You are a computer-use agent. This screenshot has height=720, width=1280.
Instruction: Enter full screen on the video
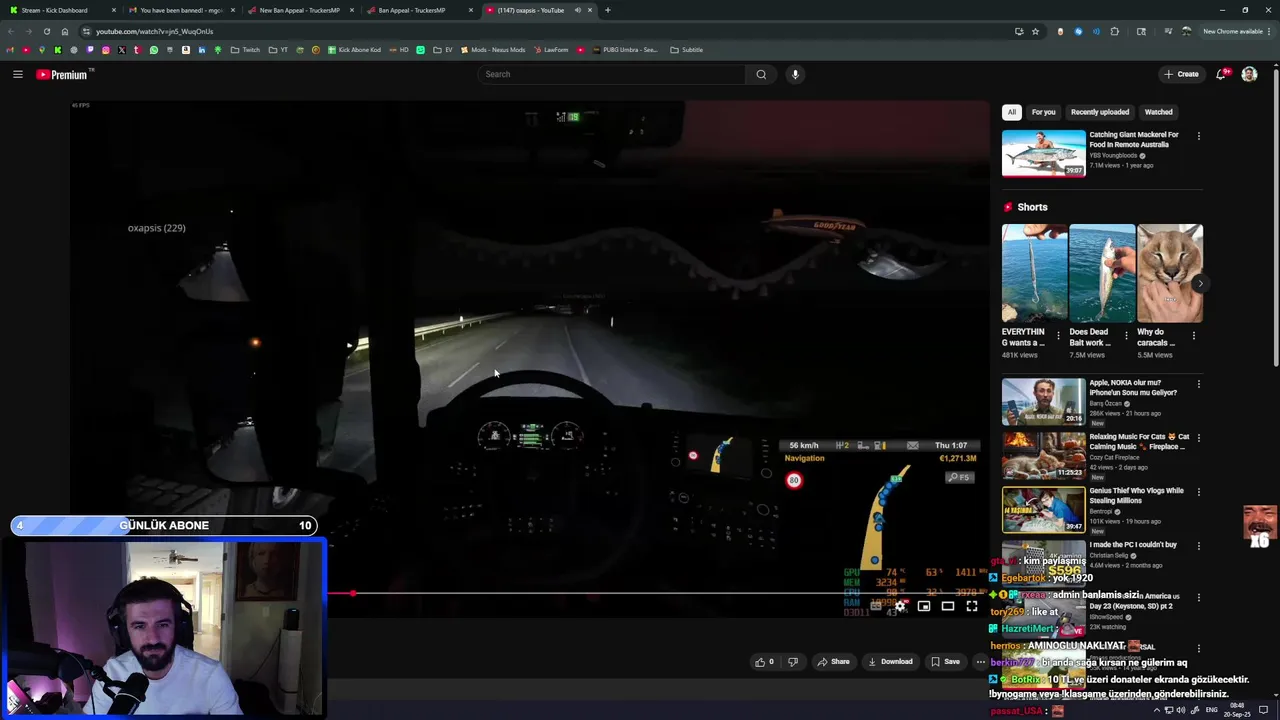pos(972,606)
